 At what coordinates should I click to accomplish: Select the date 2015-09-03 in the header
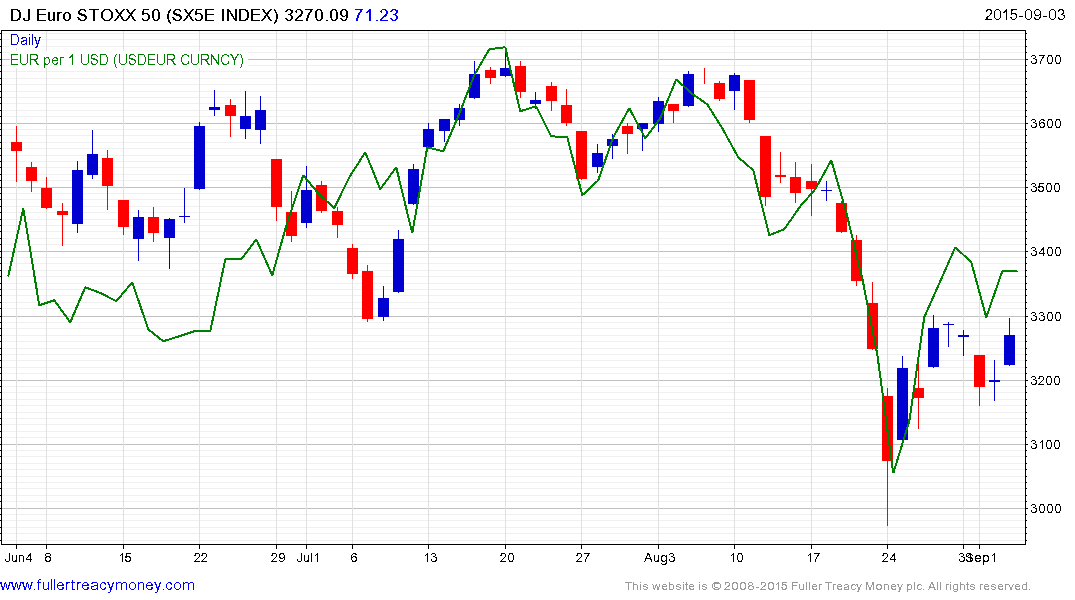1024,15
